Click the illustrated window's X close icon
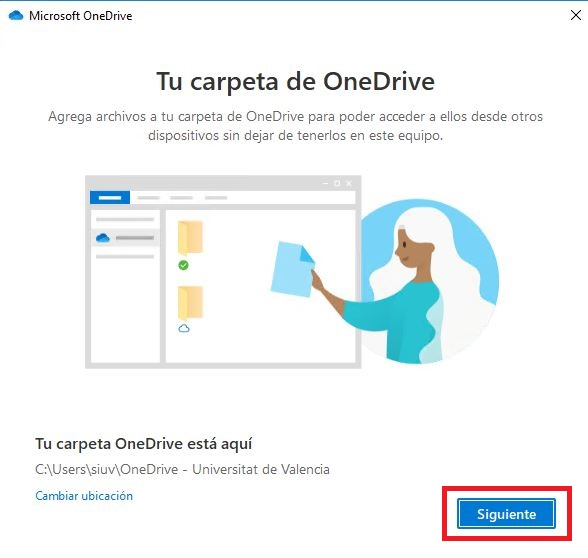The image size is (588, 558). coord(349,183)
